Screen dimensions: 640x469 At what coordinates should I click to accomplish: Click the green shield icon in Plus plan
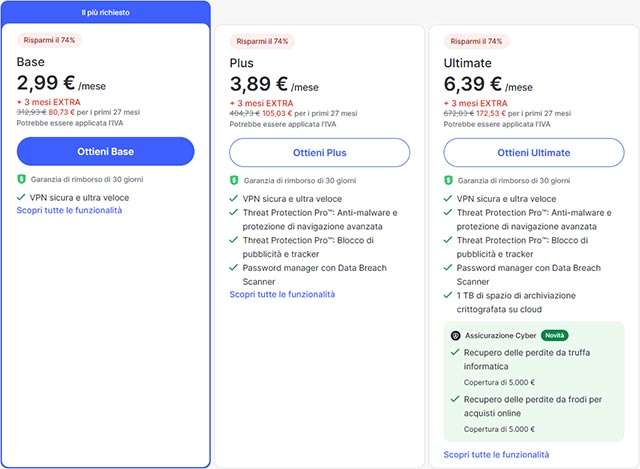coord(234,180)
